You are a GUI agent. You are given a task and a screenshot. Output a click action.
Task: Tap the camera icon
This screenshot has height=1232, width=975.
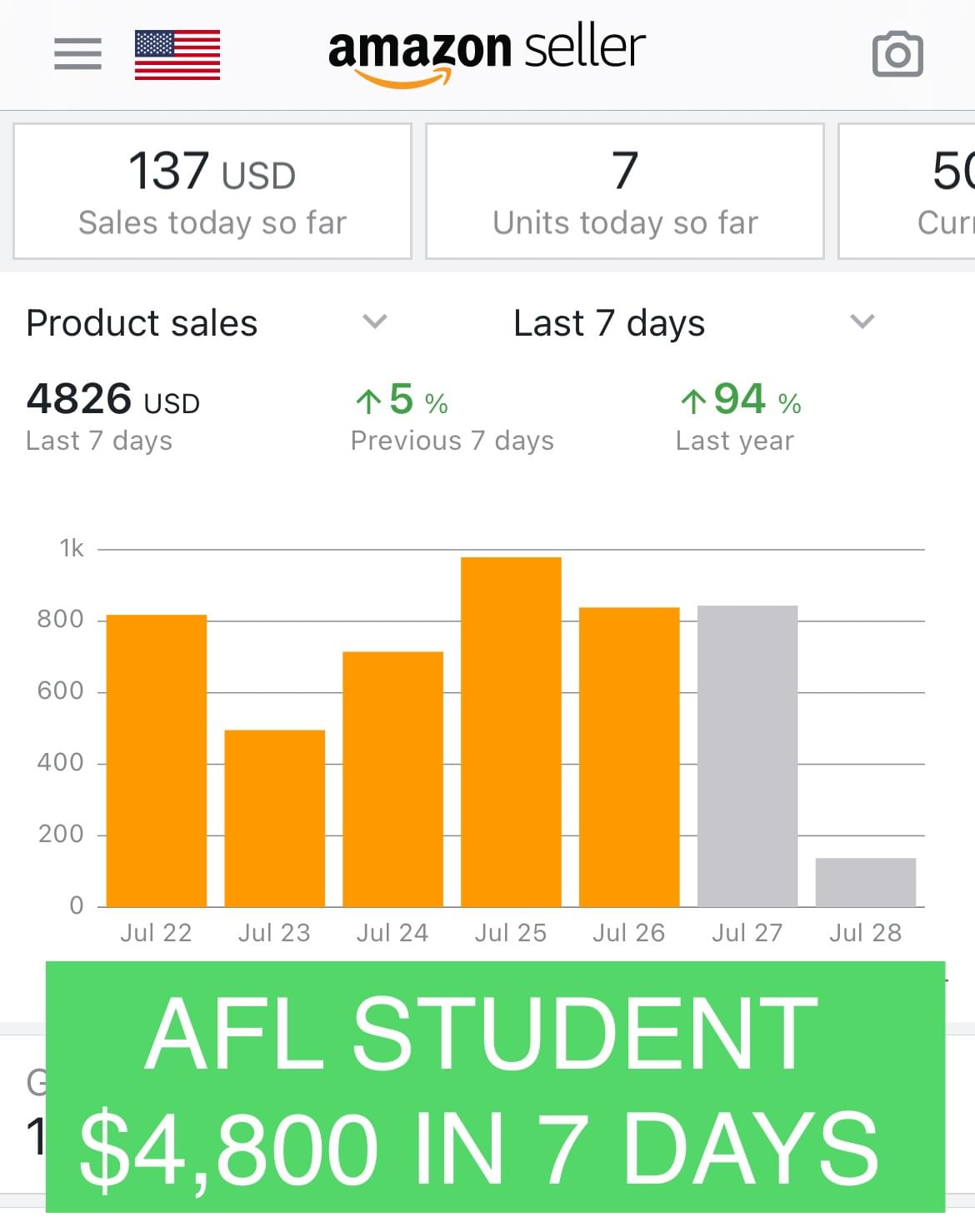(897, 55)
